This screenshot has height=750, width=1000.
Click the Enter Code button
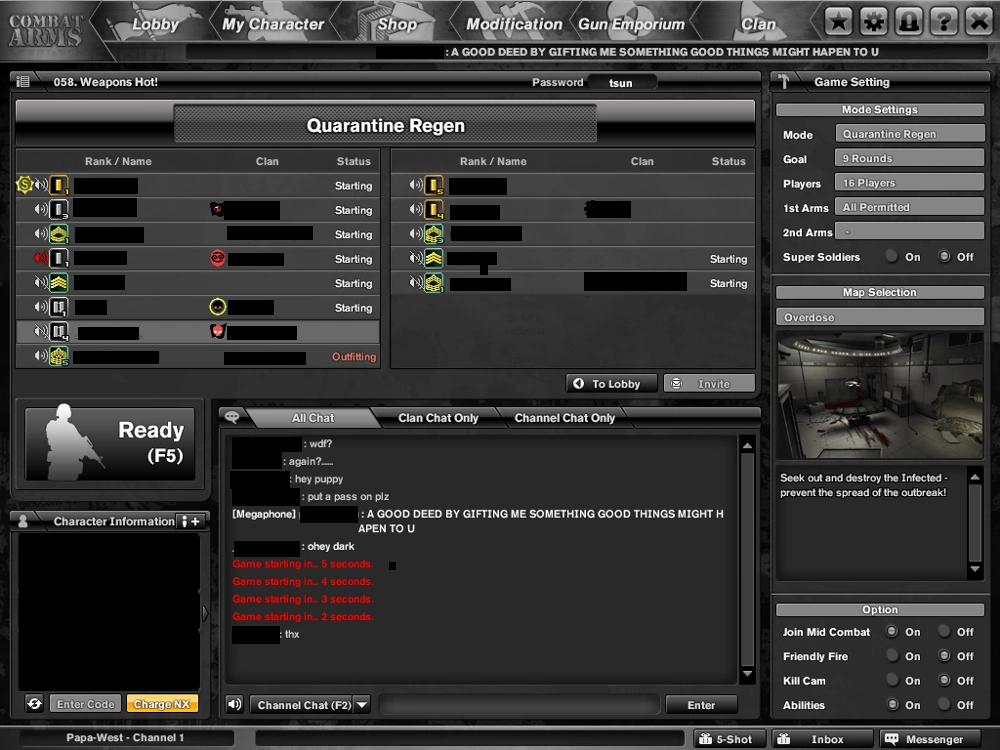coord(85,704)
